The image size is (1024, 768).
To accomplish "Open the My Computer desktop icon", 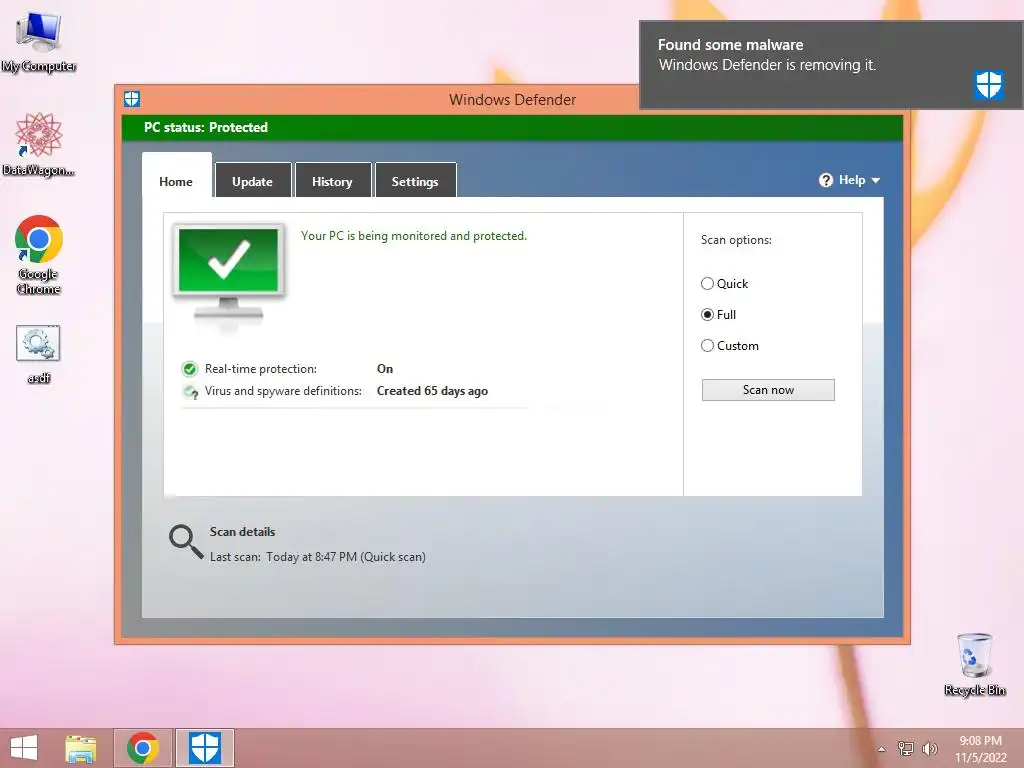I will (39, 42).
